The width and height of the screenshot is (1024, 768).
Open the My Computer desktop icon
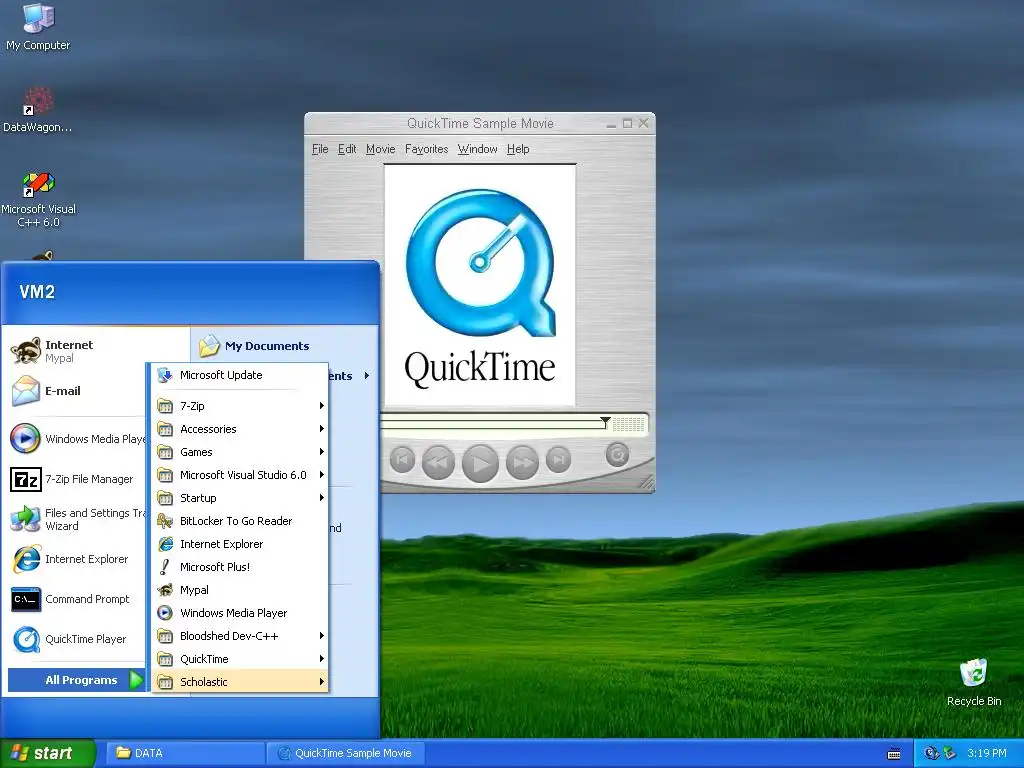click(x=38, y=26)
